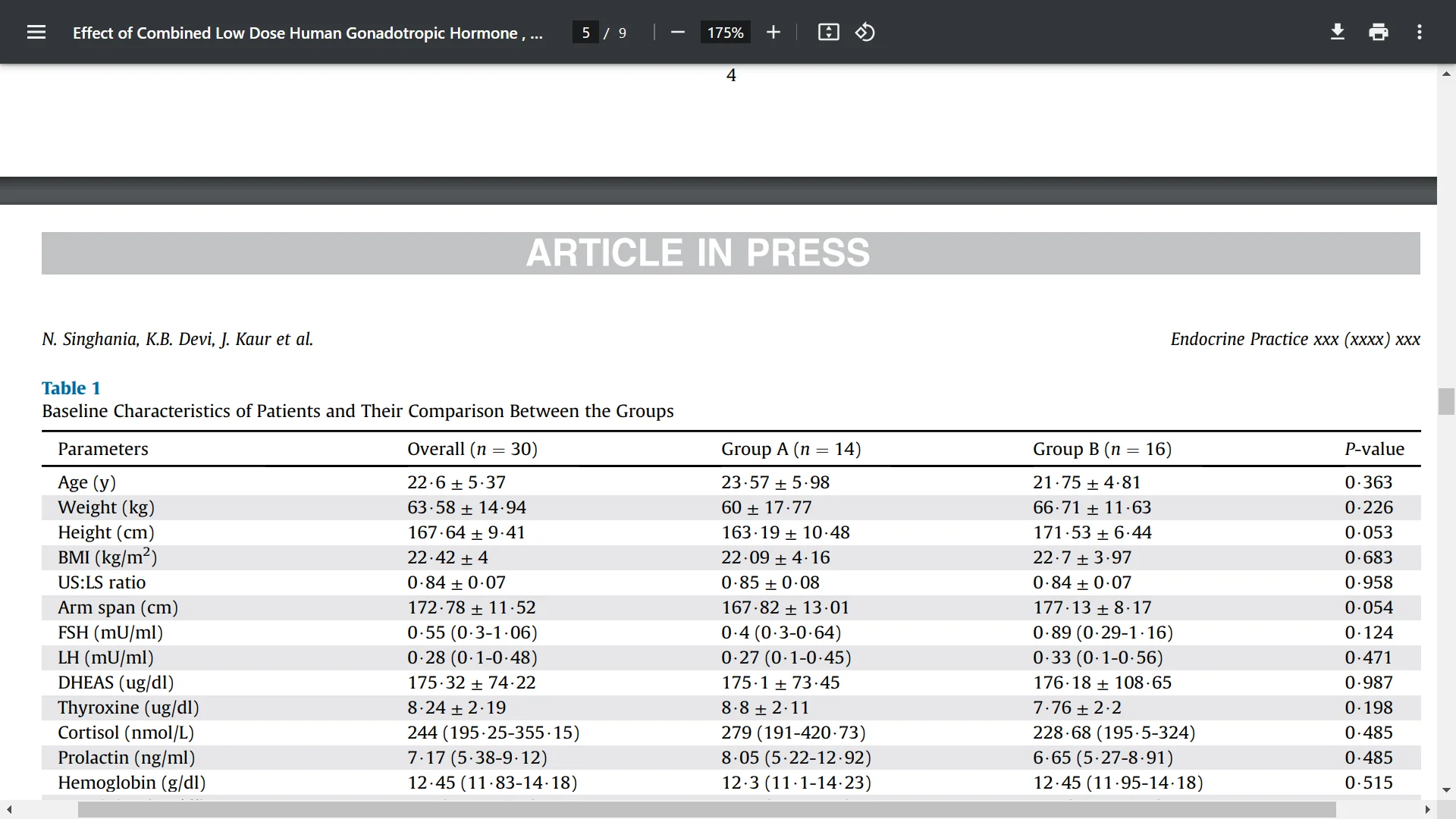Click Group B arm span value 177·13 ± 8·17

(1092, 607)
